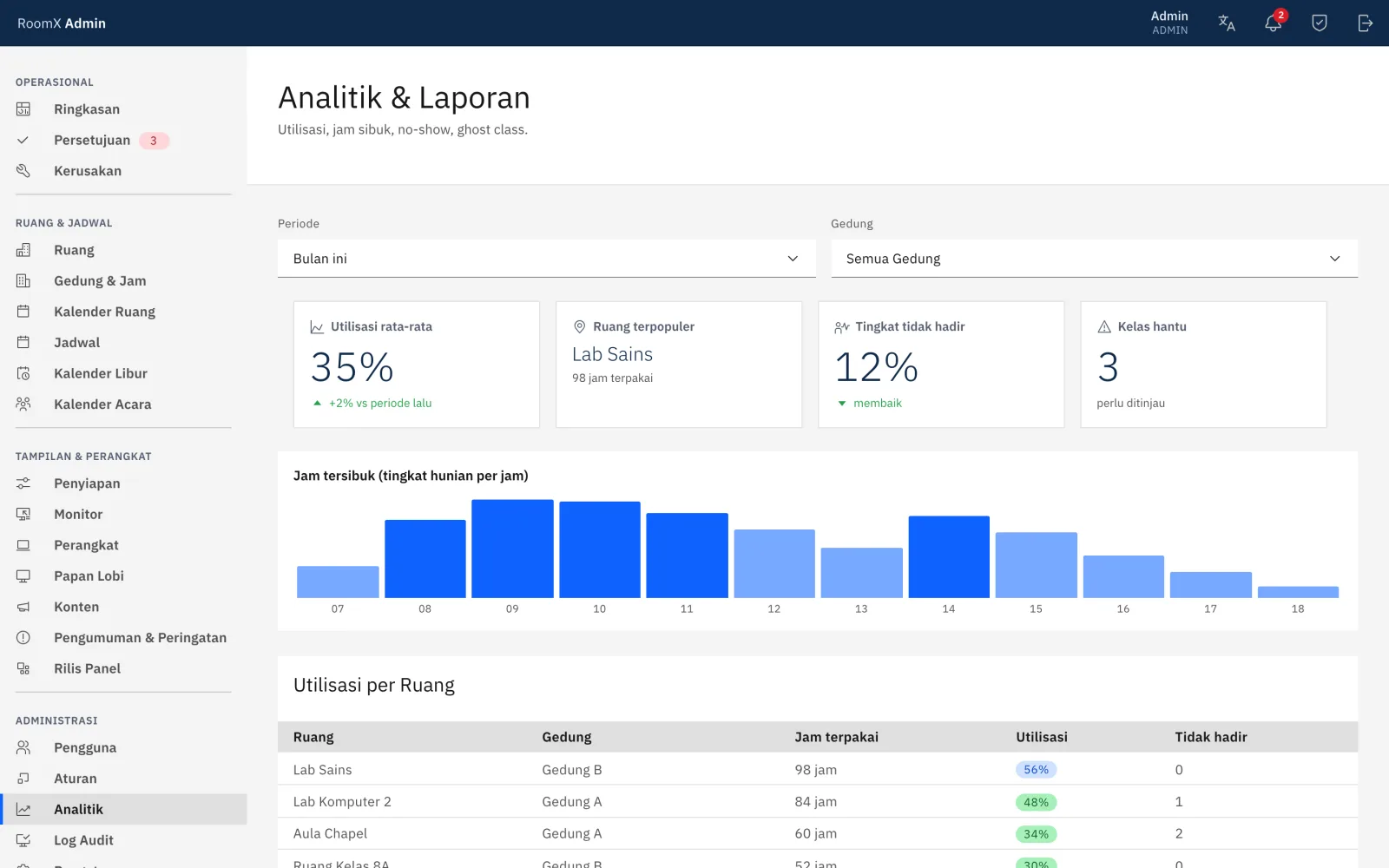Click the 48% utilisasi badge
Screen dimensions: 1389x868
pyautogui.click(x=1037, y=802)
